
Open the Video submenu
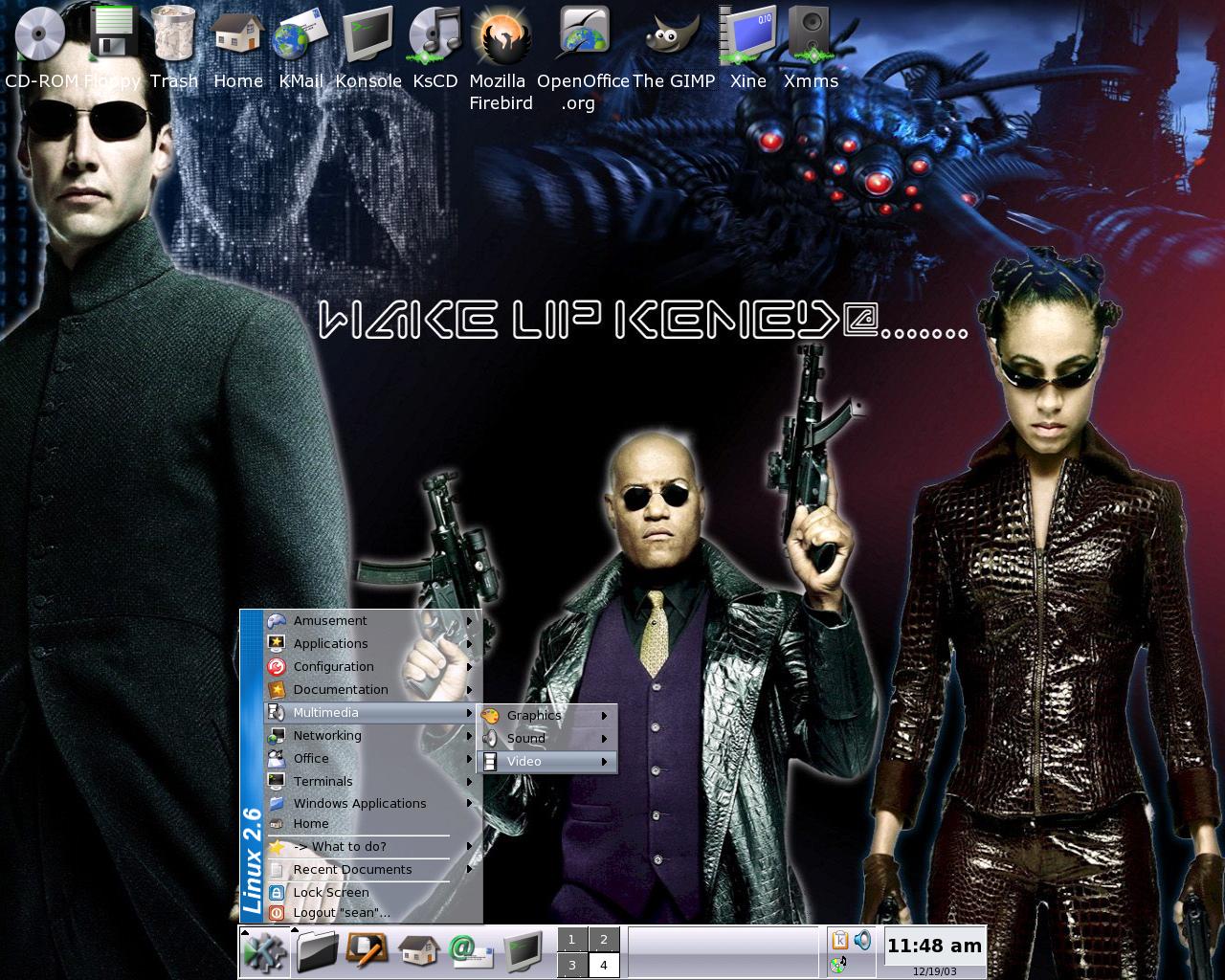click(x=546, y=762)
